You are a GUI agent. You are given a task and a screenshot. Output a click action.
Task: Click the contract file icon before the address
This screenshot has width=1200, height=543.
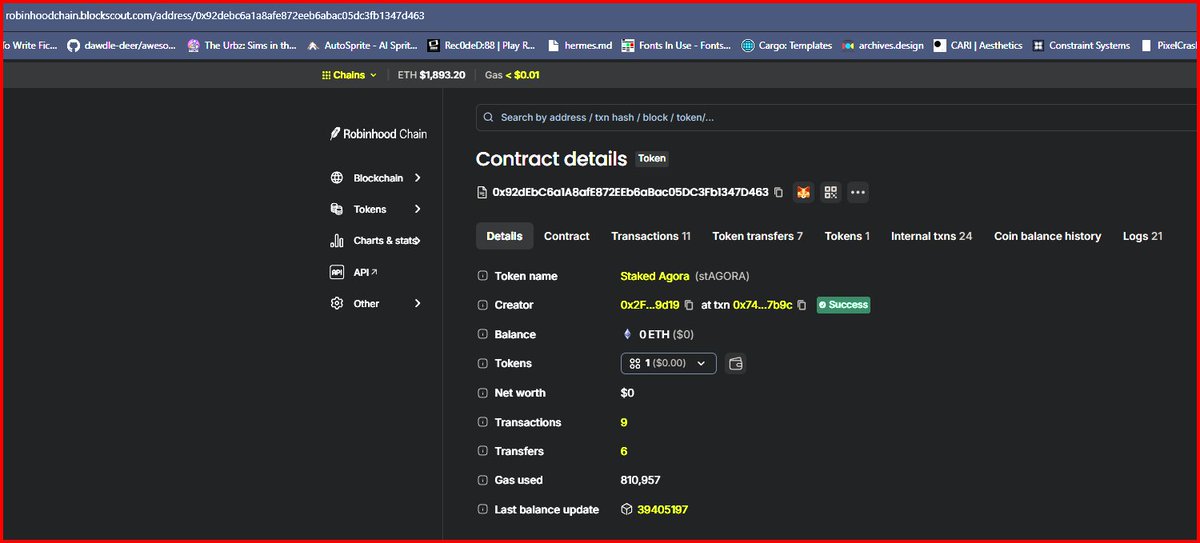(482, 192)
